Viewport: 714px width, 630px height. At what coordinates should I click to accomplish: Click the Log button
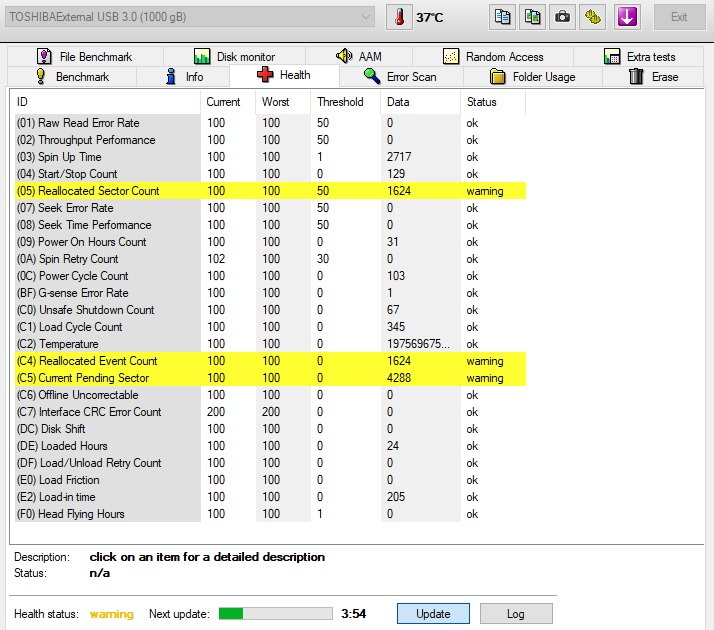click(x=516, y=614)
